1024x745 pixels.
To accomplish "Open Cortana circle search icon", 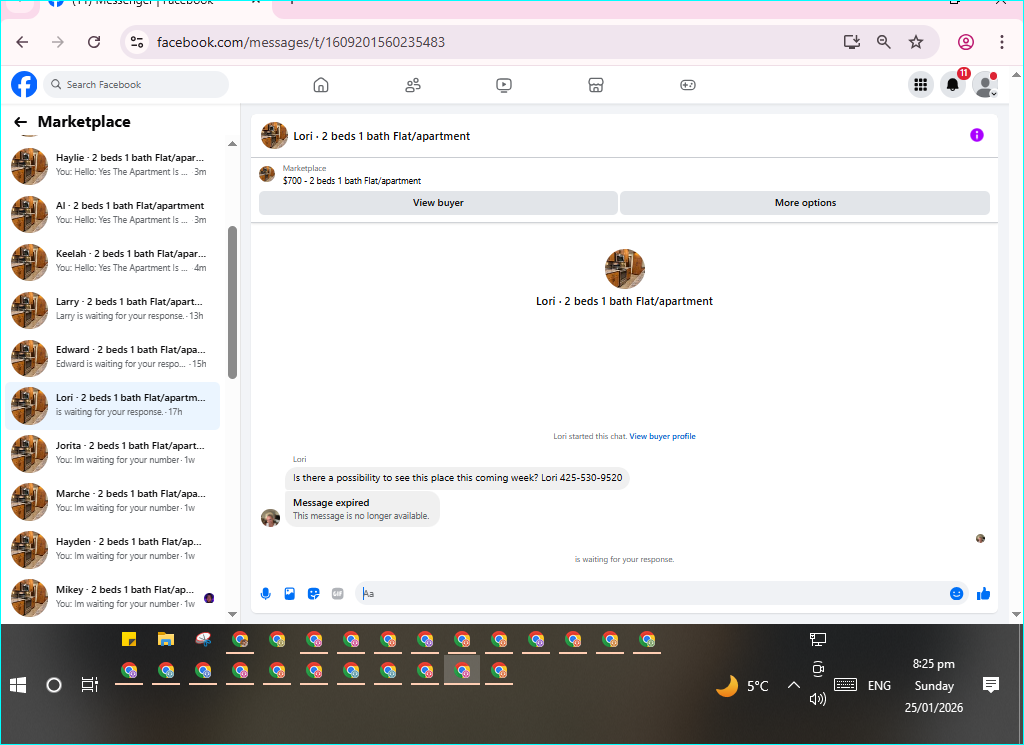I will 54,685.
